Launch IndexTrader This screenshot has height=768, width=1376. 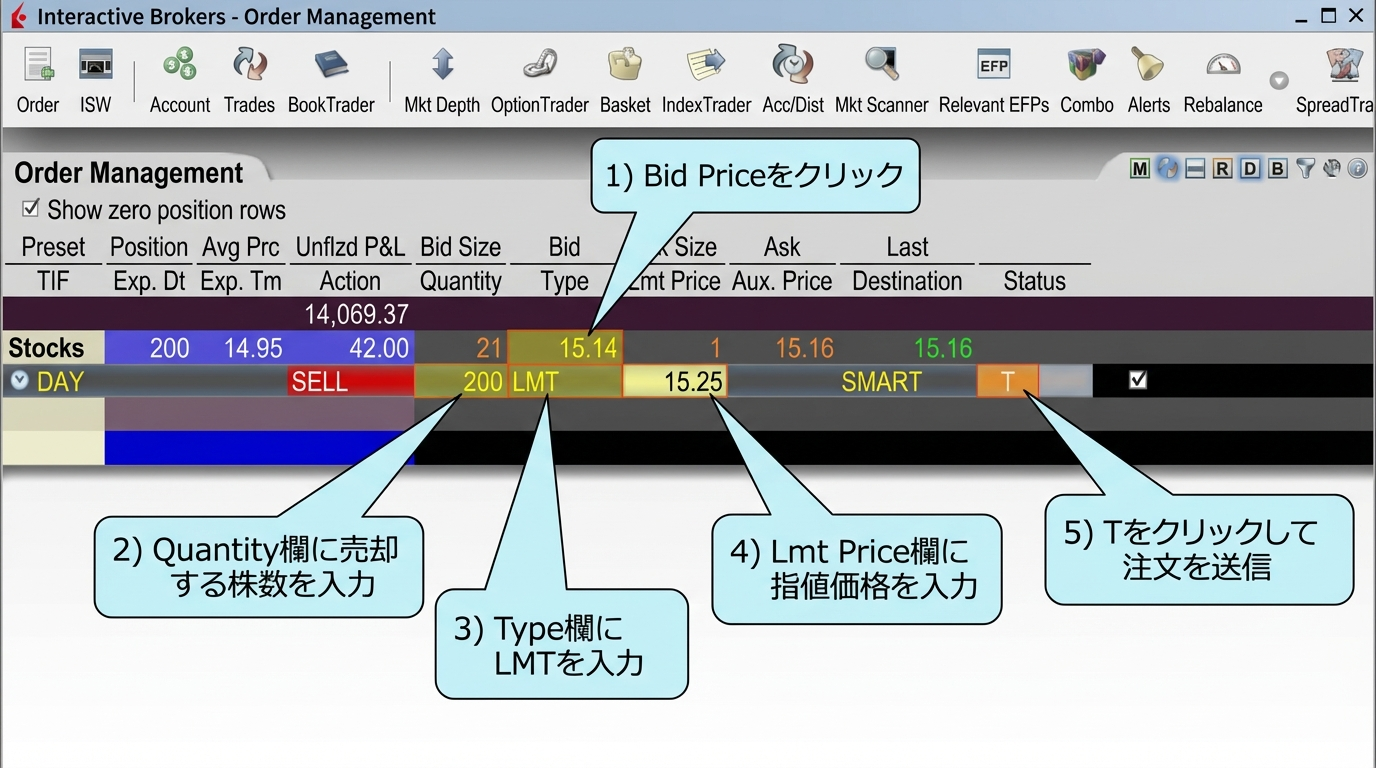pyautogui.click(x=706, y=81)
